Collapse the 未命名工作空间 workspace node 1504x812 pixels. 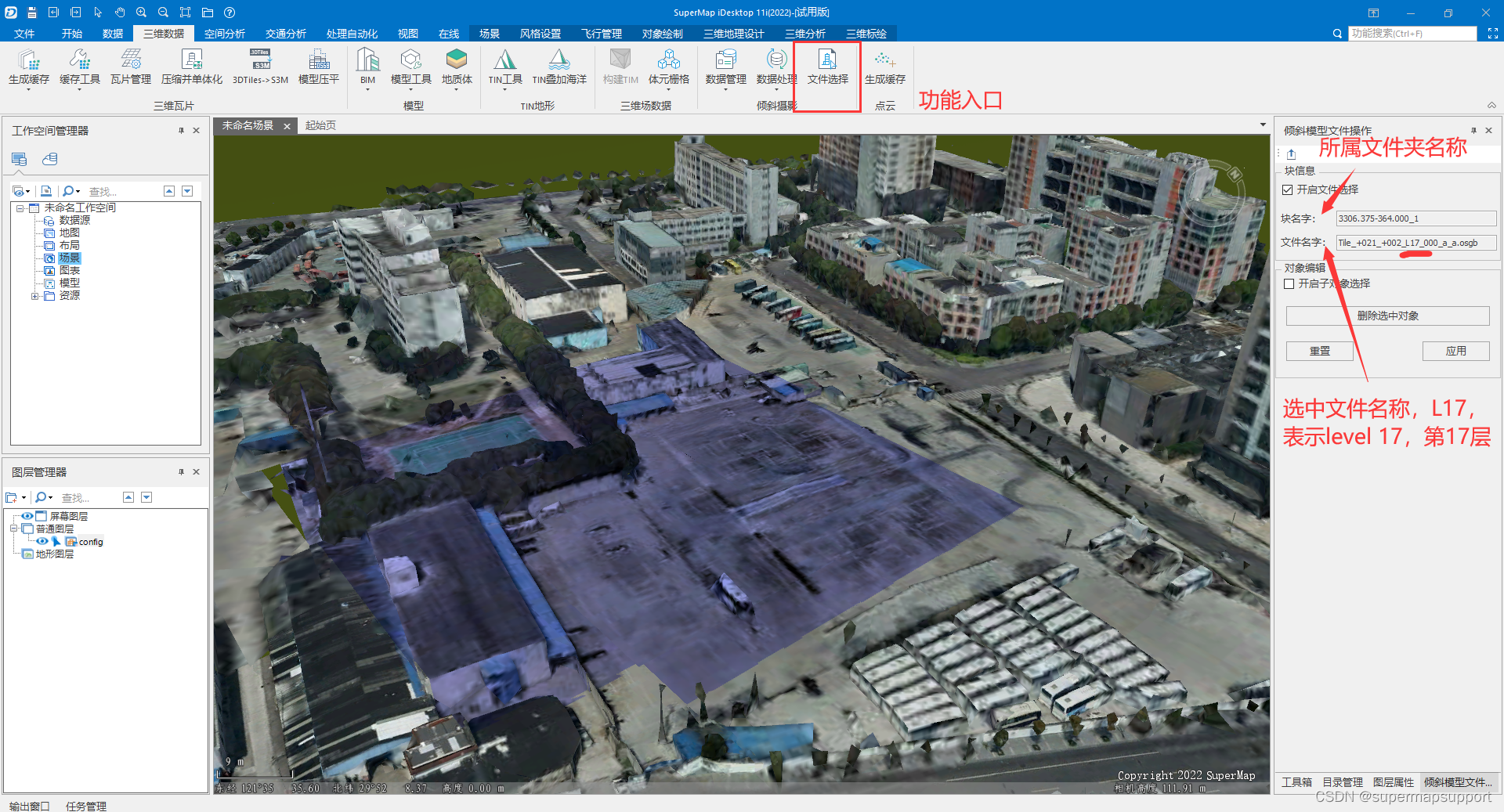click(x=20, y=208)
